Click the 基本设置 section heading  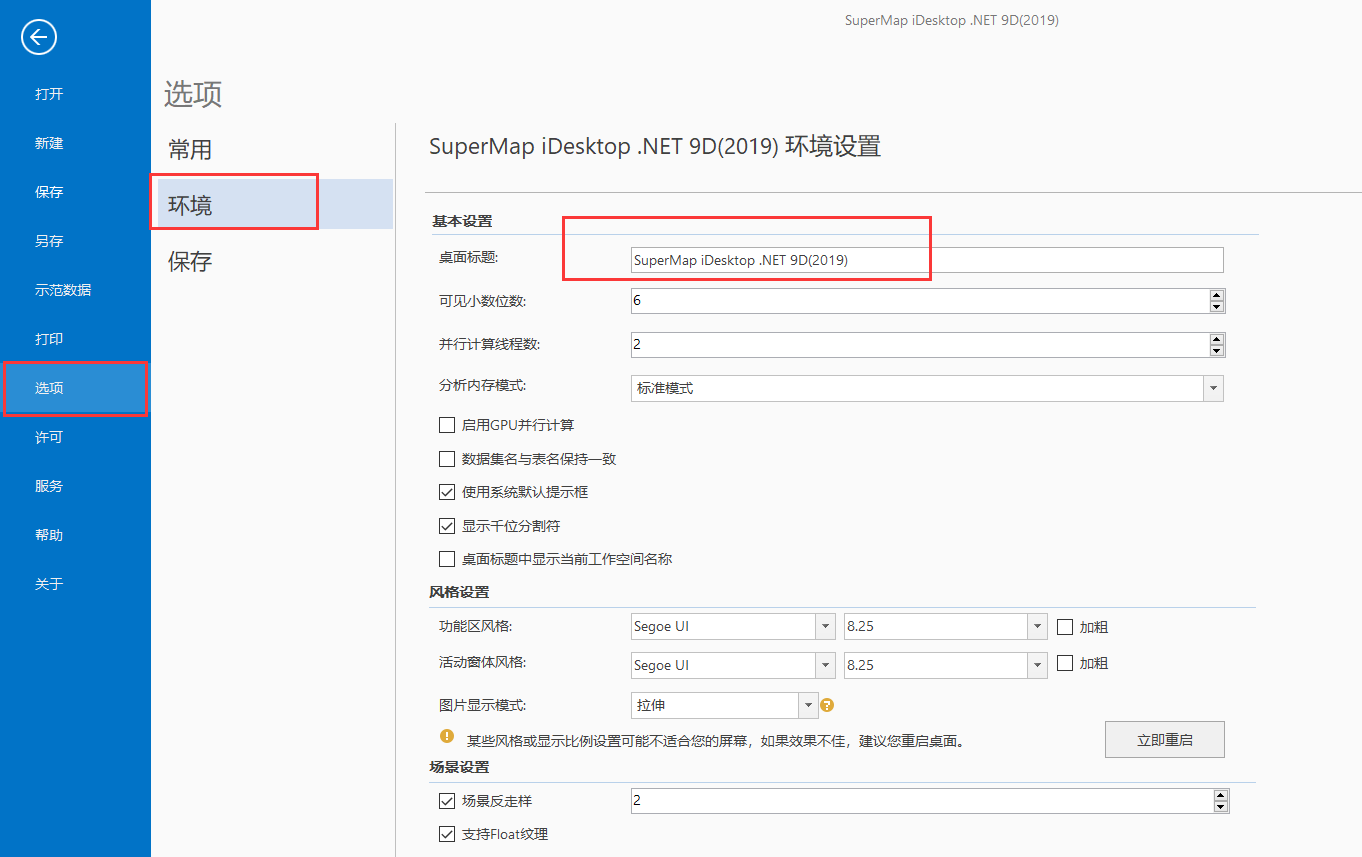pyautogui.click(x=461, y=221)
